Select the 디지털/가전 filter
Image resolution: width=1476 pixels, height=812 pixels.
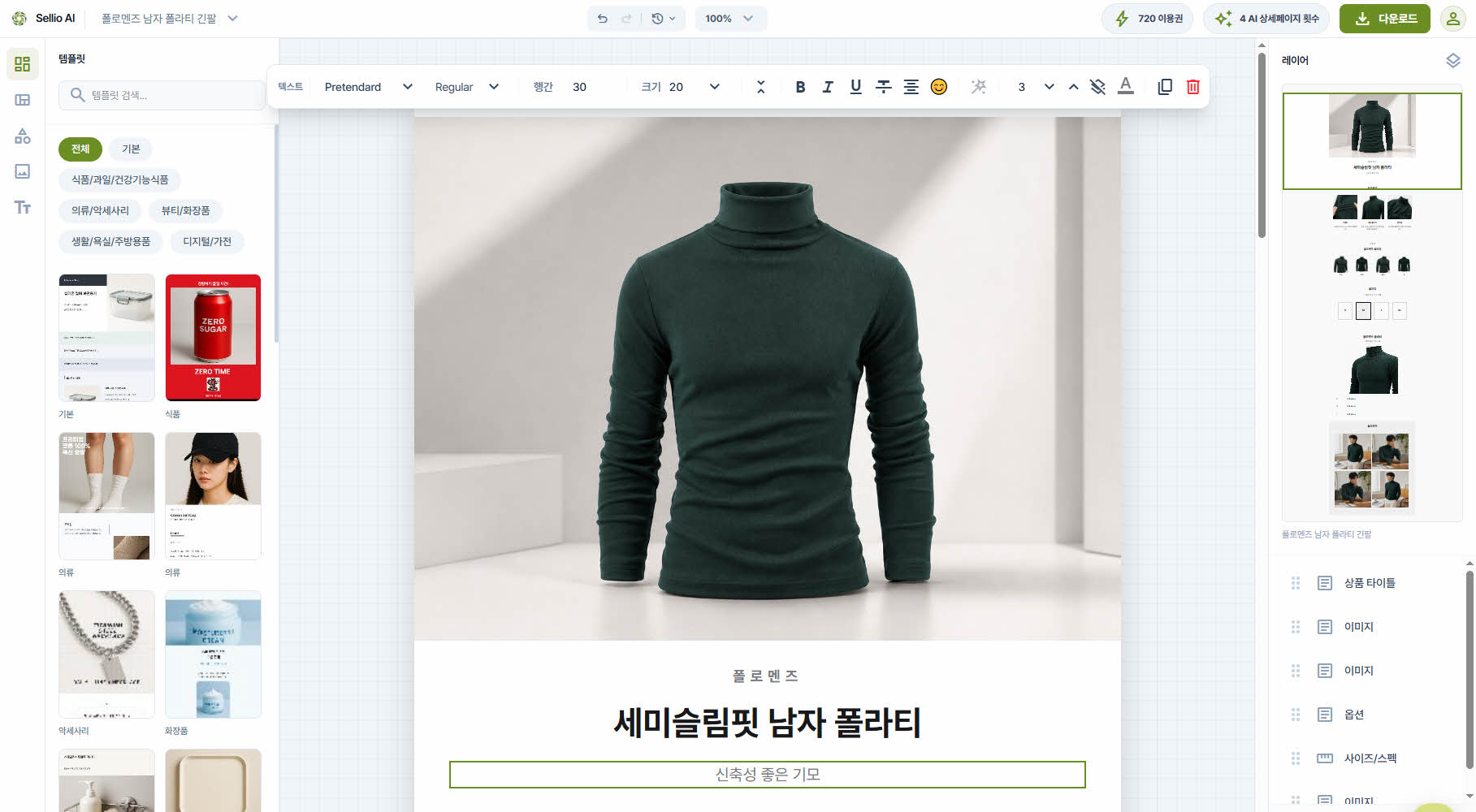(x=207, y=241)
